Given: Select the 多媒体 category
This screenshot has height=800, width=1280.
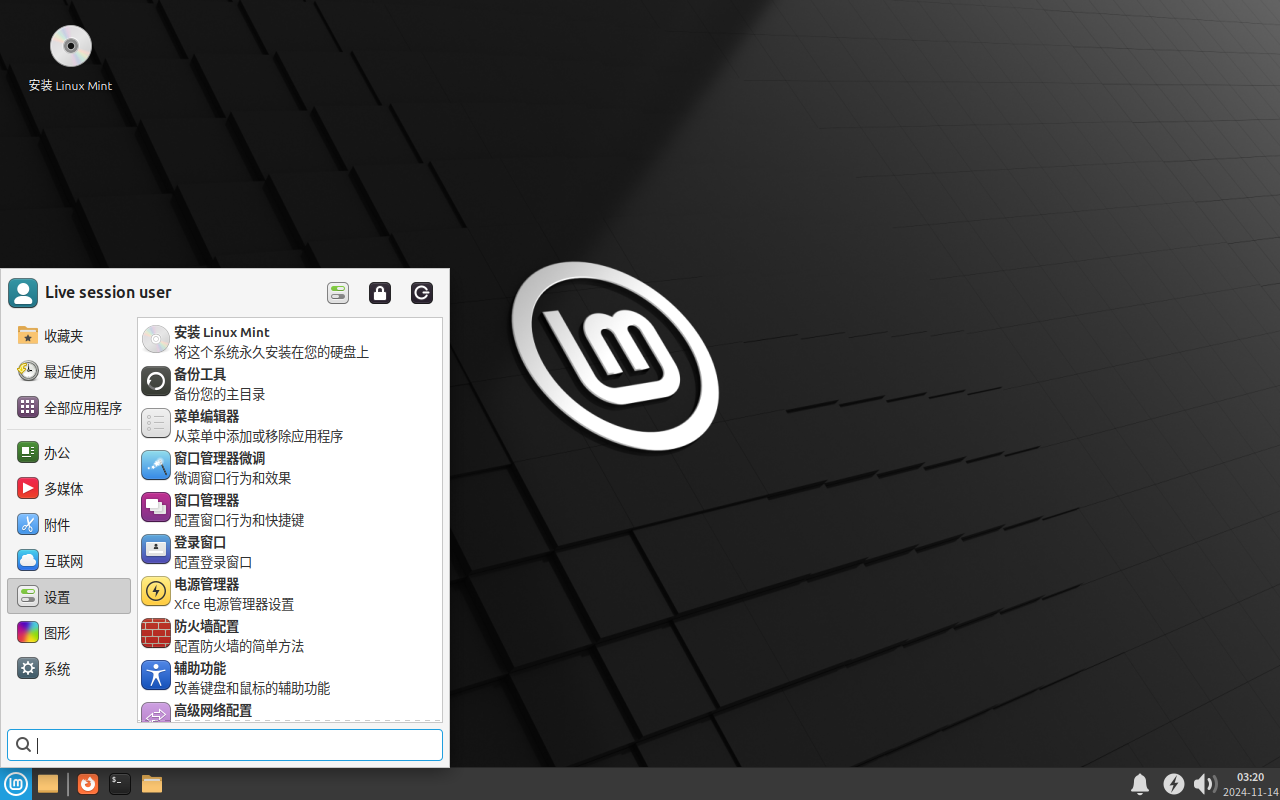Looking at the screenshot, I should pyautogui.click(x=69, y=489).
